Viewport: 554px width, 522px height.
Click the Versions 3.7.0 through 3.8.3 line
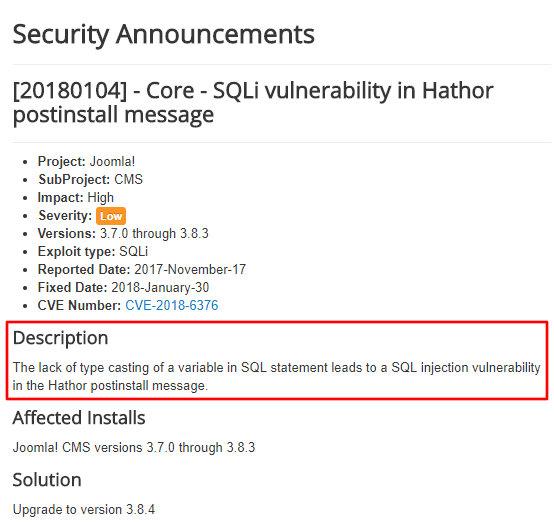click(x=123, y=234)
